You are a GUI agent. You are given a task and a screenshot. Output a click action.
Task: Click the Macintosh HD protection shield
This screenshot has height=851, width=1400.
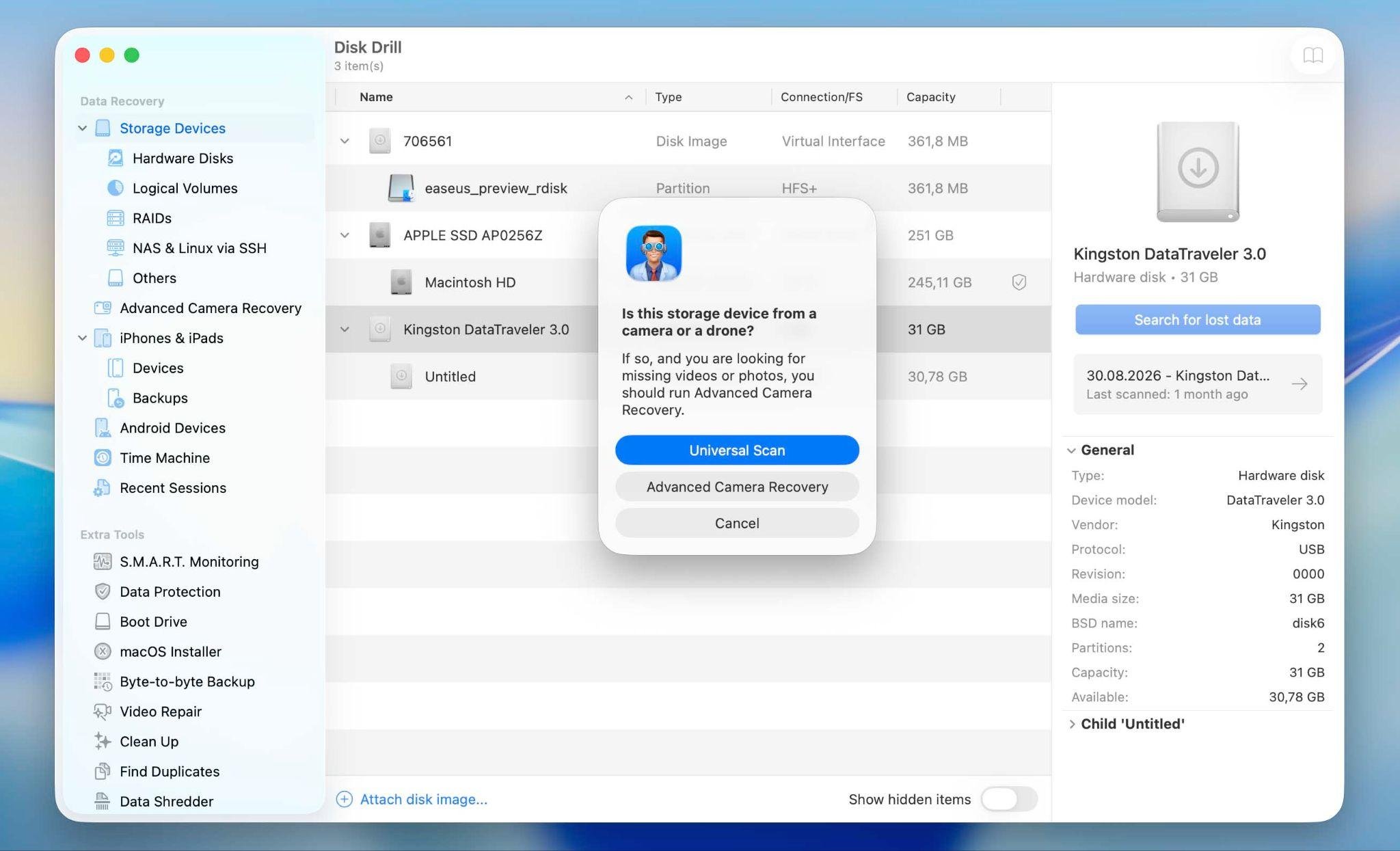[x=1019, y=282]
